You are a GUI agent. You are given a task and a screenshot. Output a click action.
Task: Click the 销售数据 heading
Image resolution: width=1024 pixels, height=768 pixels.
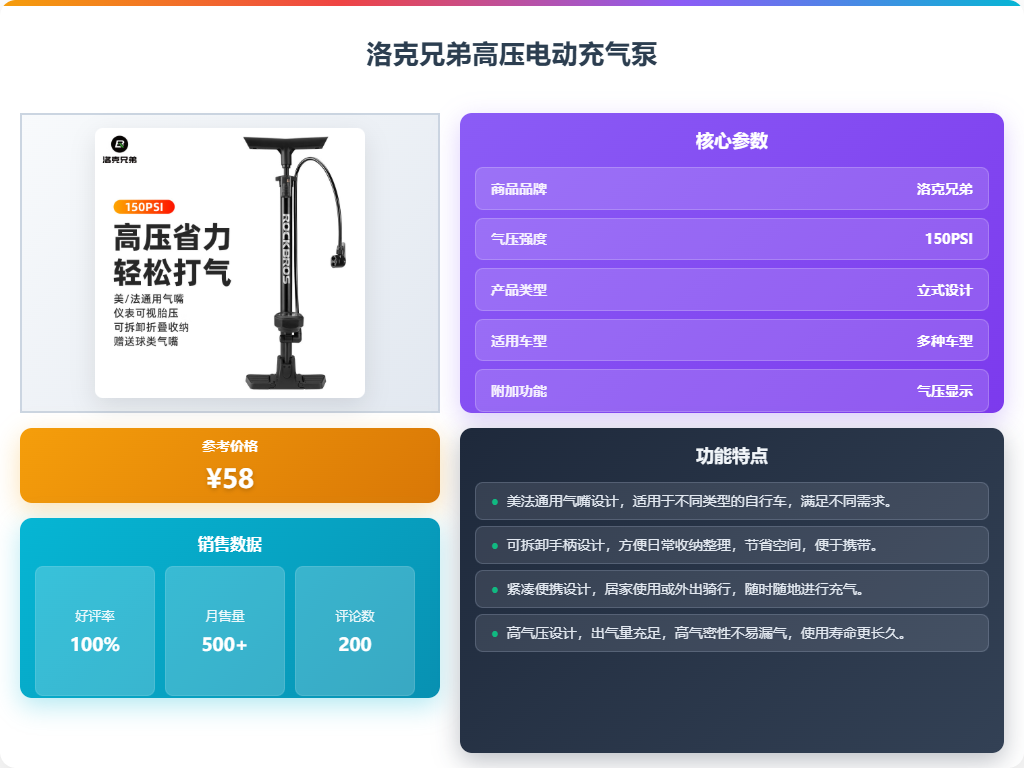click(x=230, y=544)
